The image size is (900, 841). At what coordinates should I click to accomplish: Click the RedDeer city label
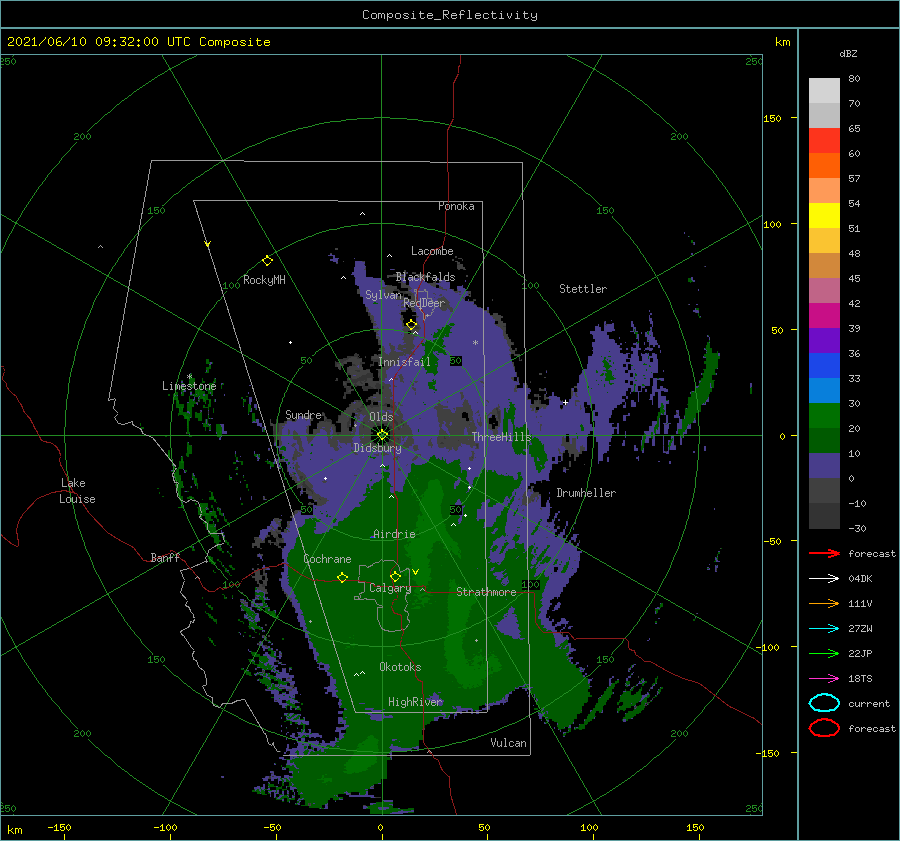click(424, 303)
